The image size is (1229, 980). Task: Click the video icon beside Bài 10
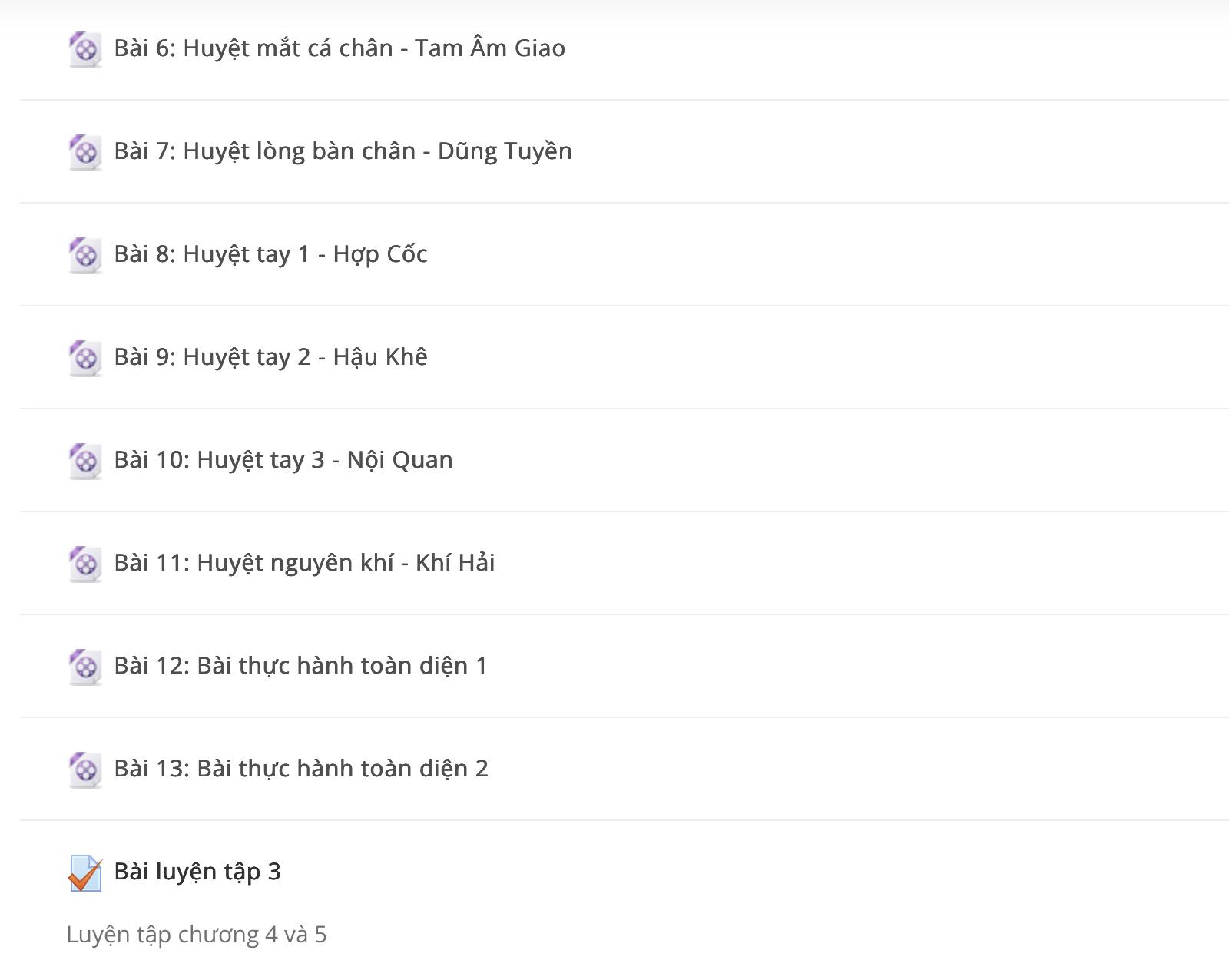pos(85,462)
